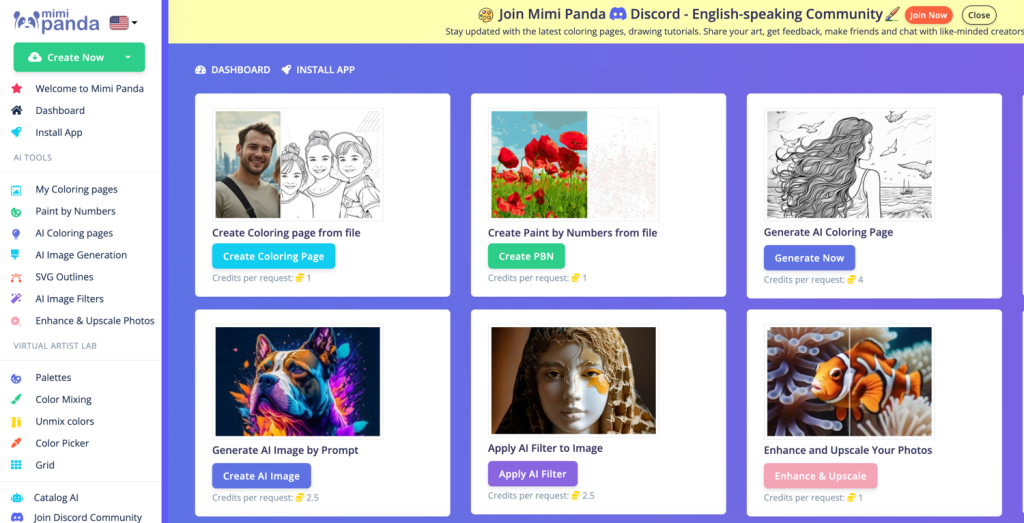This screenshot has height=523, width=1024.
Task: Open Join Discord Community link
Action: [x=88, y=517]
